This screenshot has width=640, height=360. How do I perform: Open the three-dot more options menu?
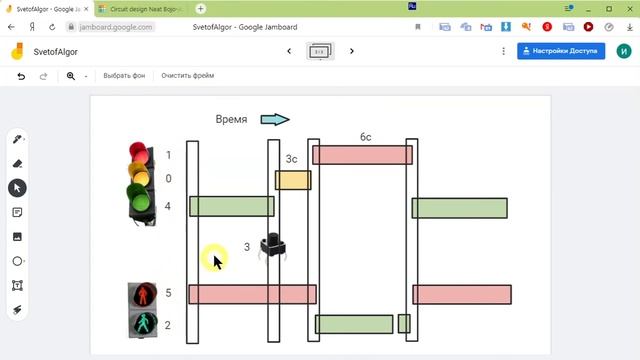503,51
